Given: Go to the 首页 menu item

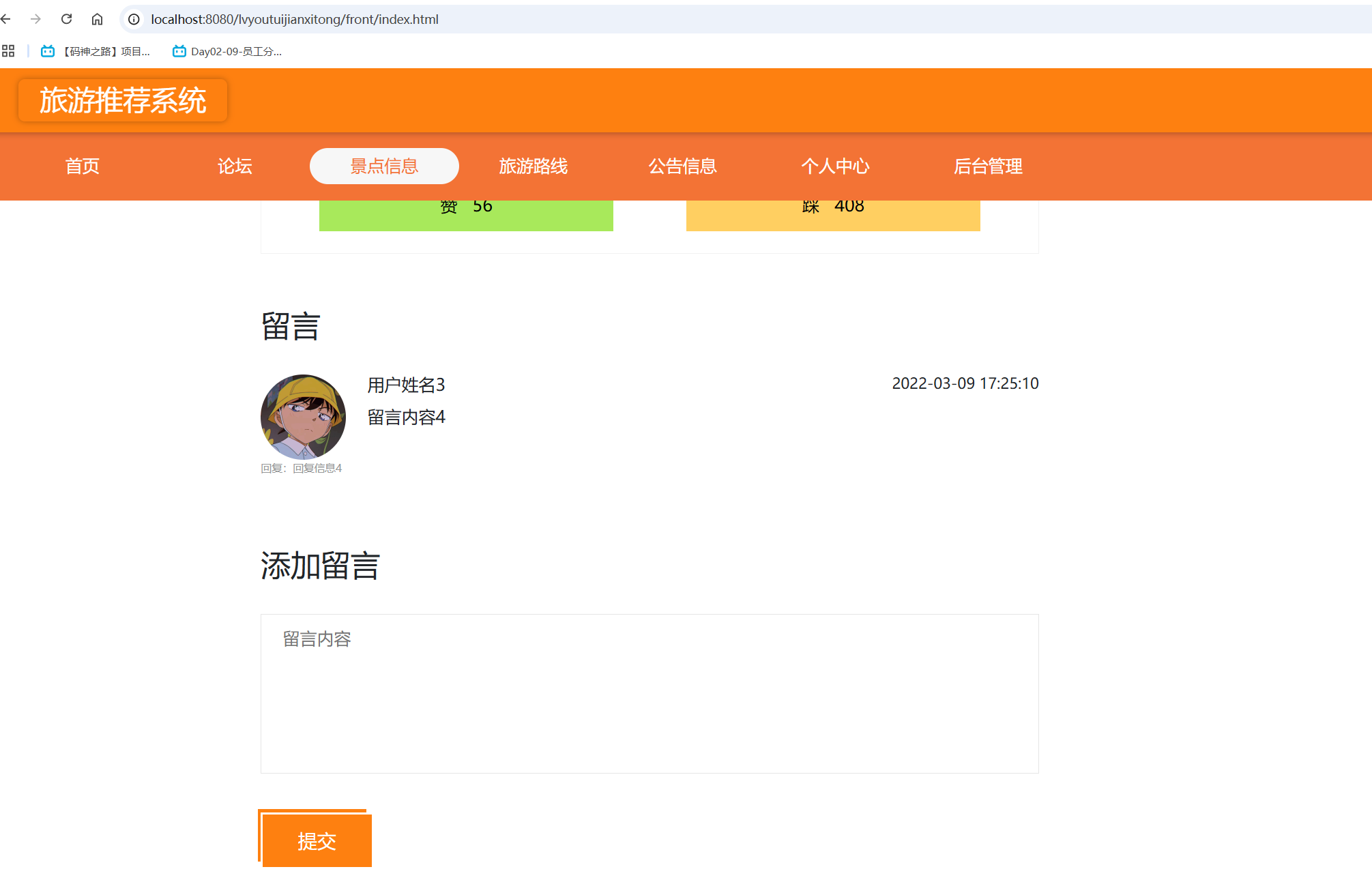Looking at the screenshot, I should pos(83,166).
